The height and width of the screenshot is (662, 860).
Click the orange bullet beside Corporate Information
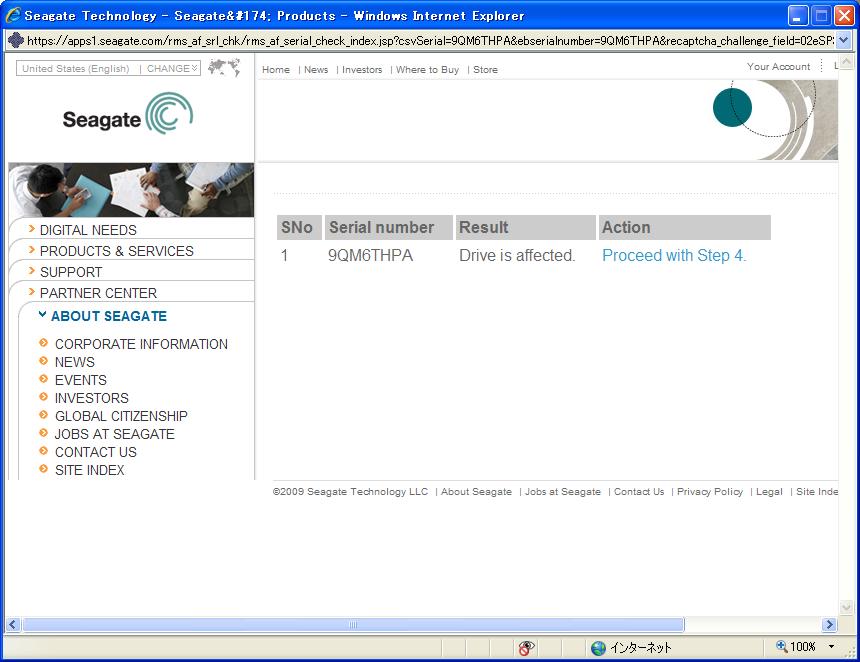pyautogui.click(x=44, y=343)
